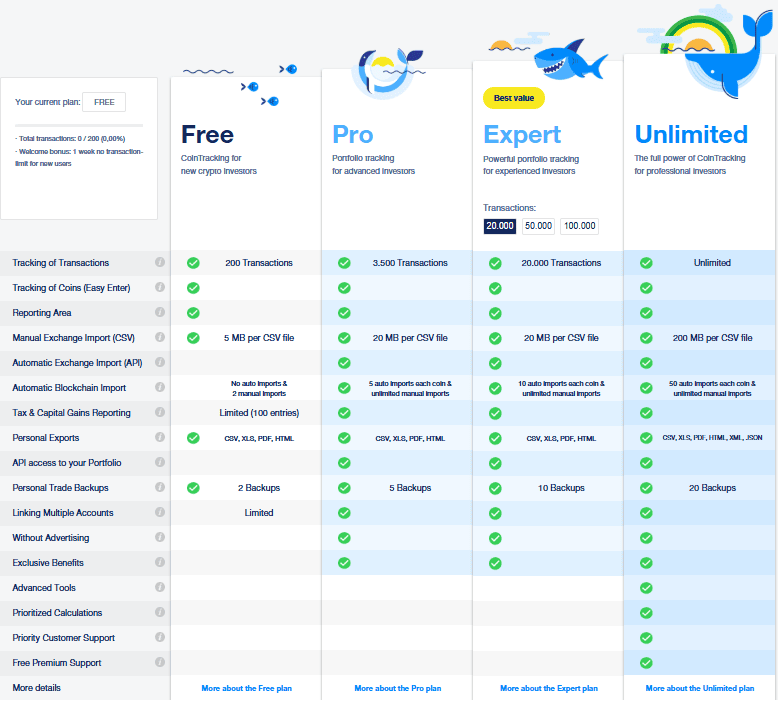The height and width of the screenshot is (707, 778).
Task: Show info for Tax & Capital Gains Reporting
Action: coord(159,413)
